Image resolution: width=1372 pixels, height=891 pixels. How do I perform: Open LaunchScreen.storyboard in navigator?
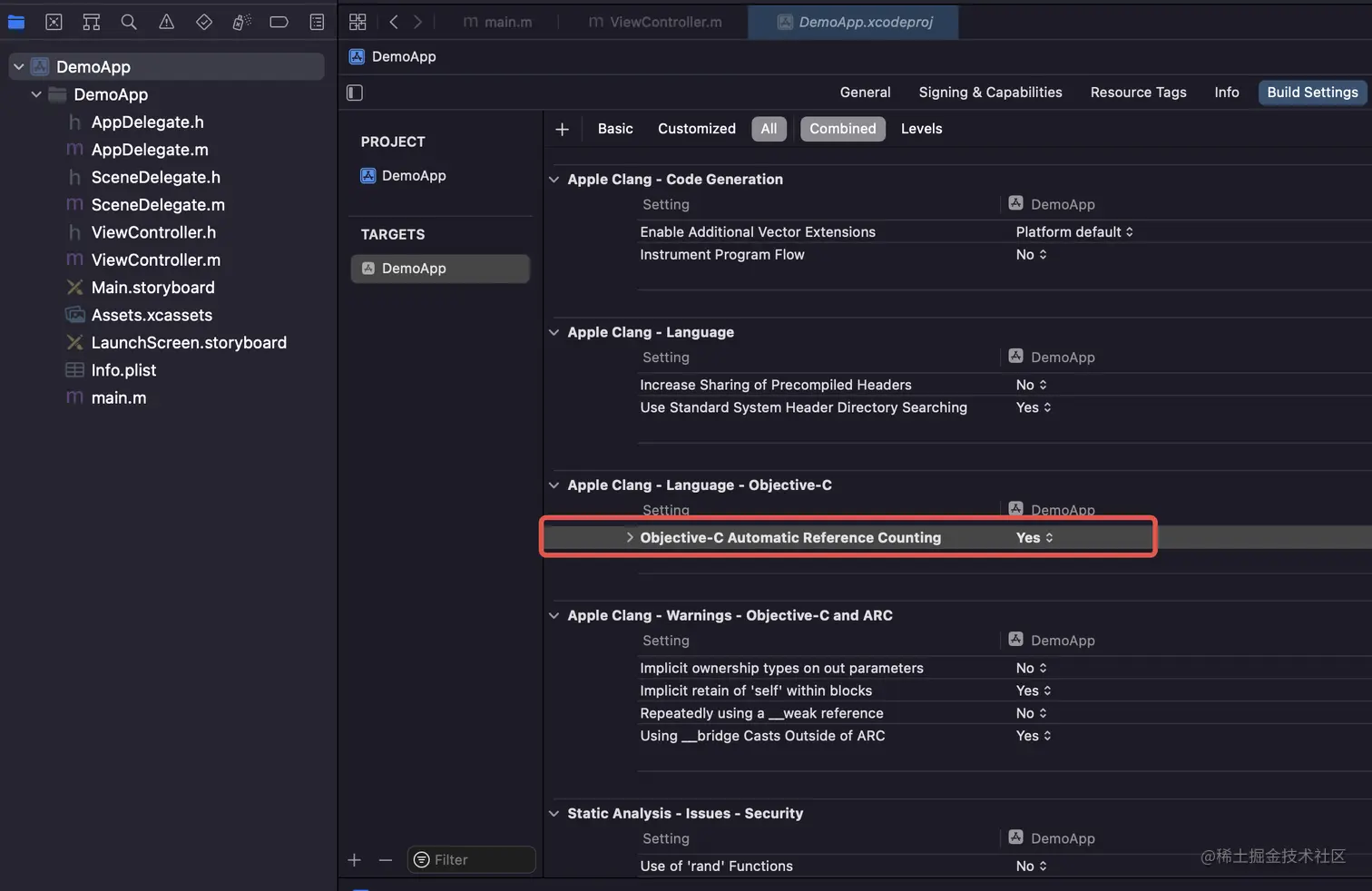coord(189,343)
